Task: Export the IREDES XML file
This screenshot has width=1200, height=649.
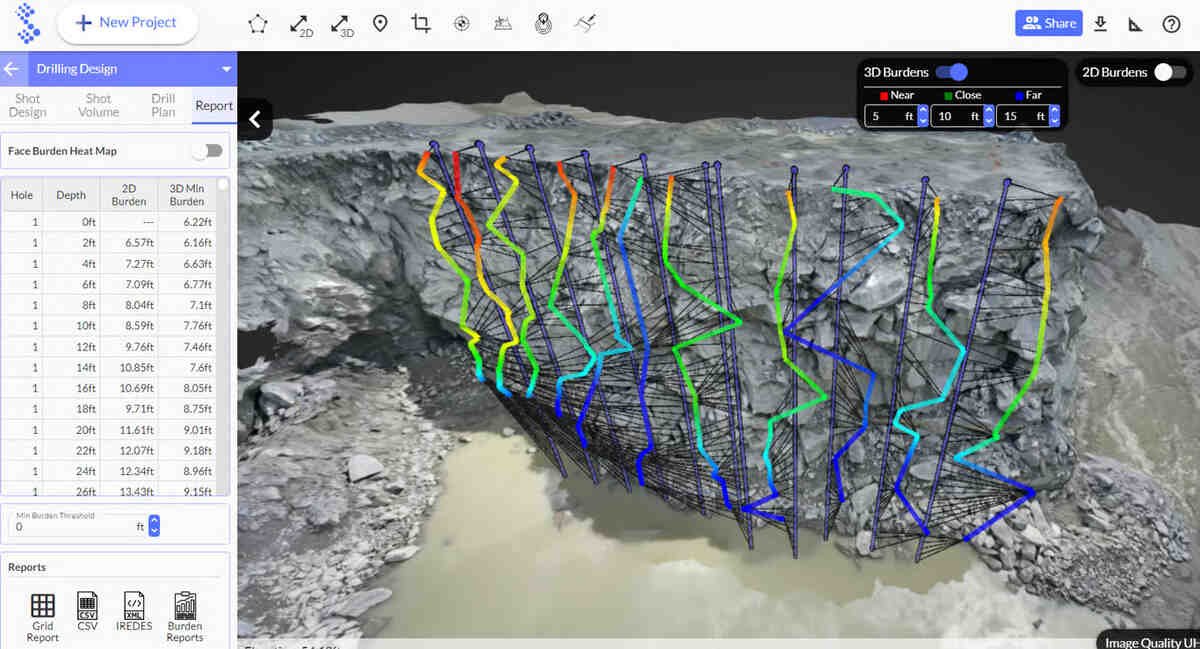Action: 134,612
